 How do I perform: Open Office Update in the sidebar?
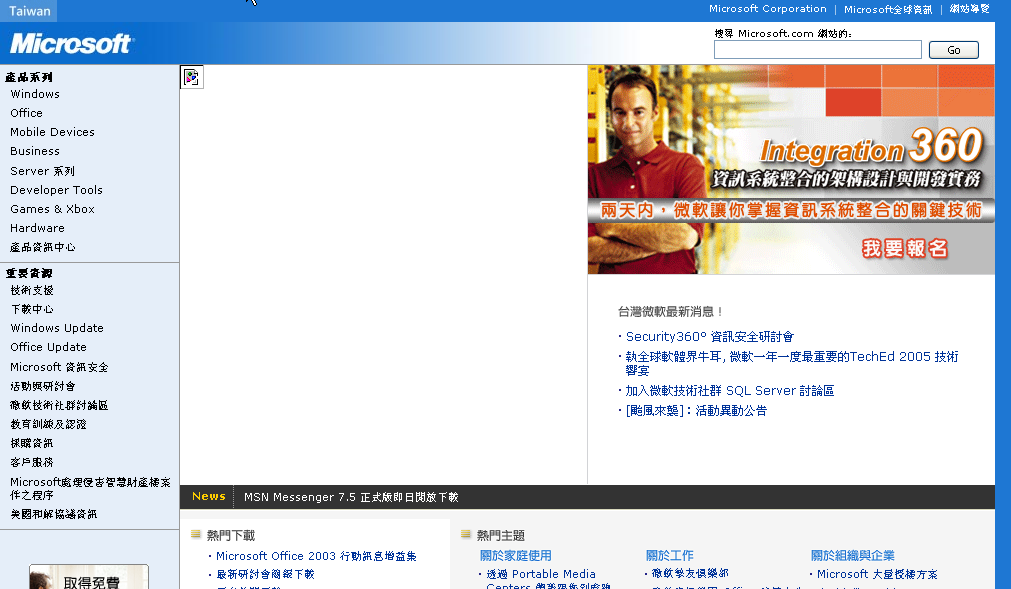pos(48,347)
